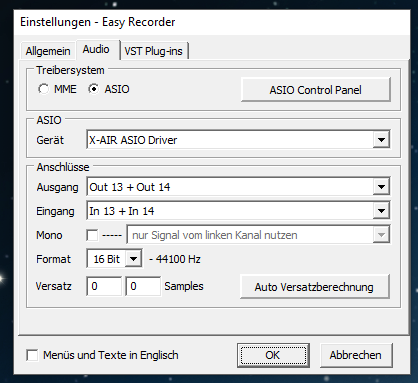
Task: Cancel with the Abbrechen button
Action: pyautogui.click(x=356, y=355)
